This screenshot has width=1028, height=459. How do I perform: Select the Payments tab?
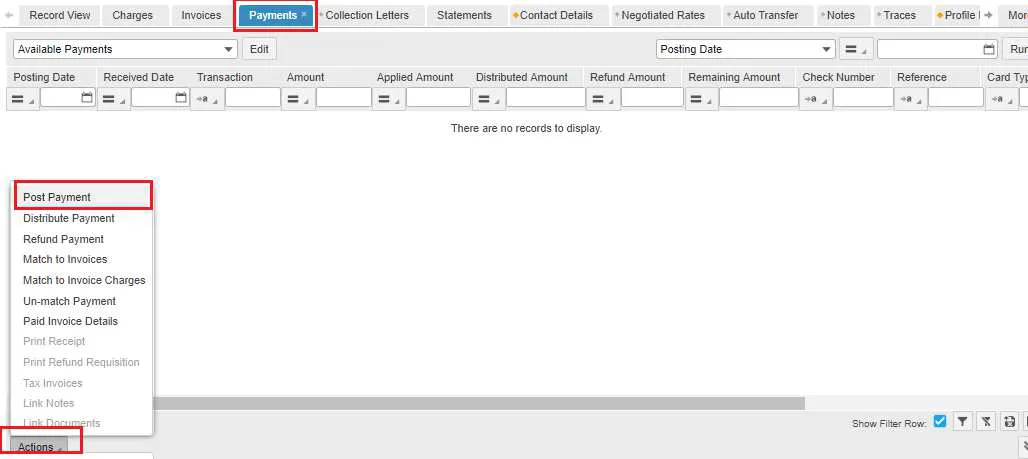coord(273,15)
